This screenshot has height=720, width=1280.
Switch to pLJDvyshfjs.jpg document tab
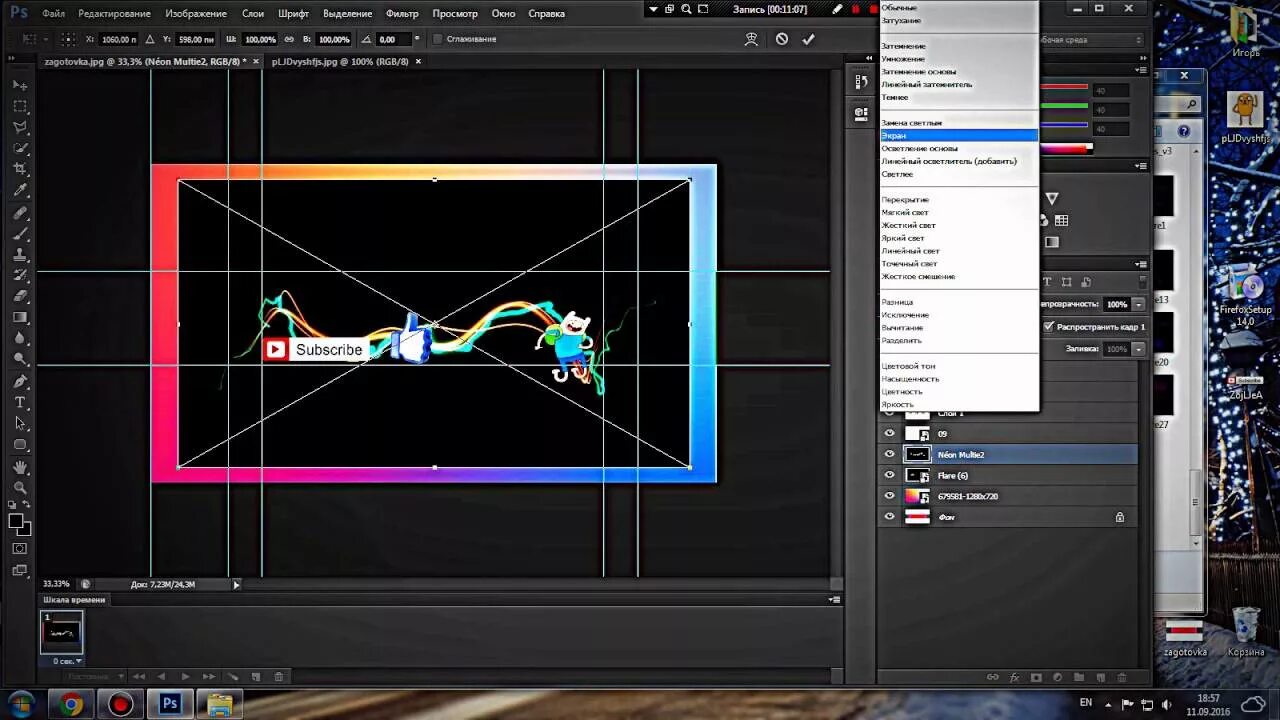(340, 61)
